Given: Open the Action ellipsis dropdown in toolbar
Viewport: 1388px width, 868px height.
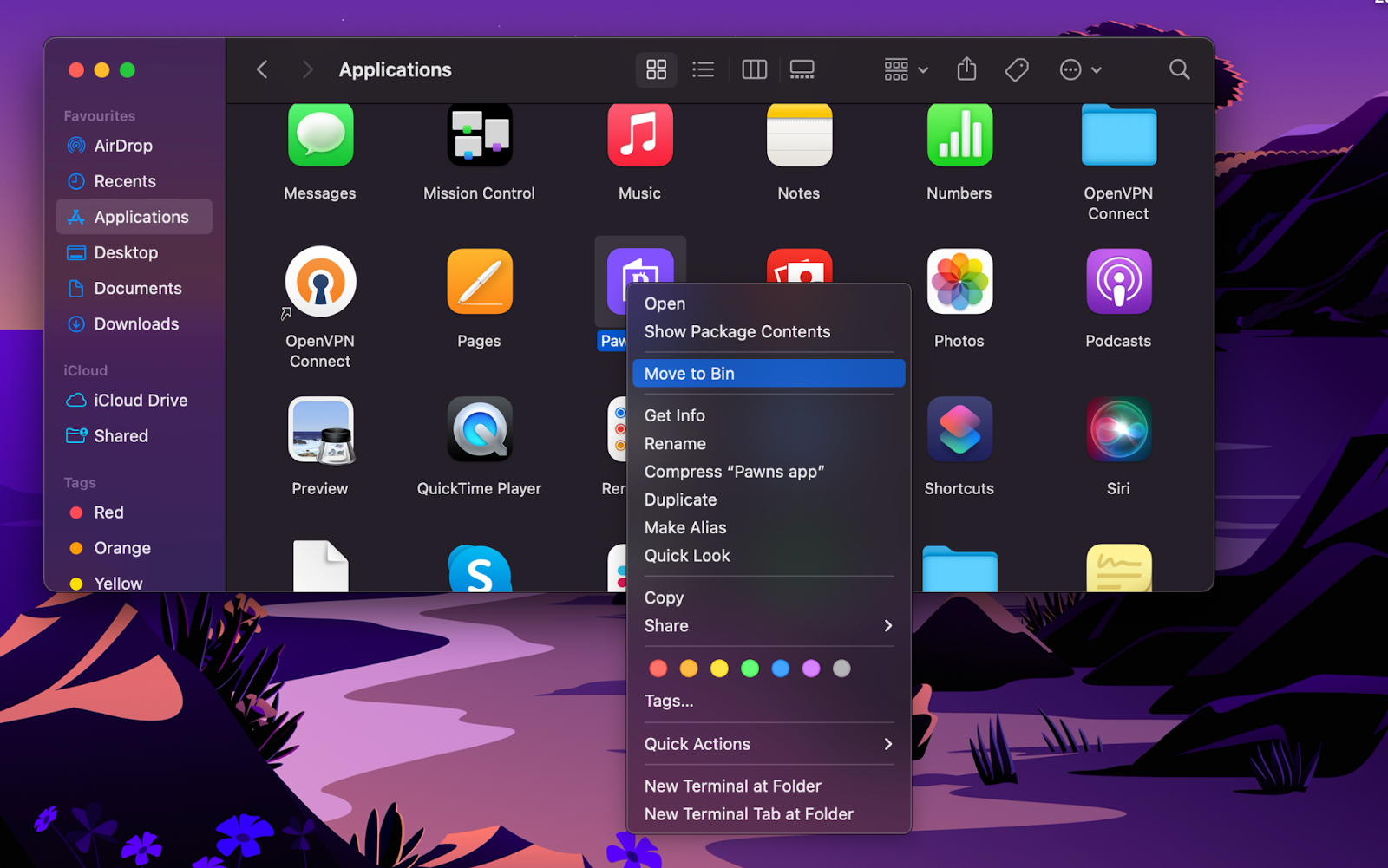Looking at the screenshot, I should [x=1080, y=69].
